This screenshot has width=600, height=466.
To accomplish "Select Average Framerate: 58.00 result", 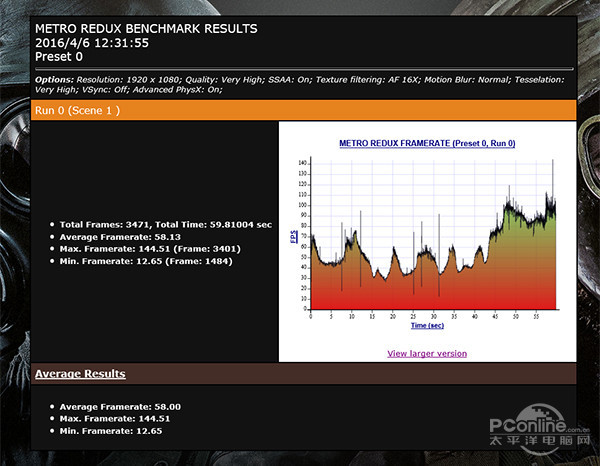I will [x=120, y=407].
